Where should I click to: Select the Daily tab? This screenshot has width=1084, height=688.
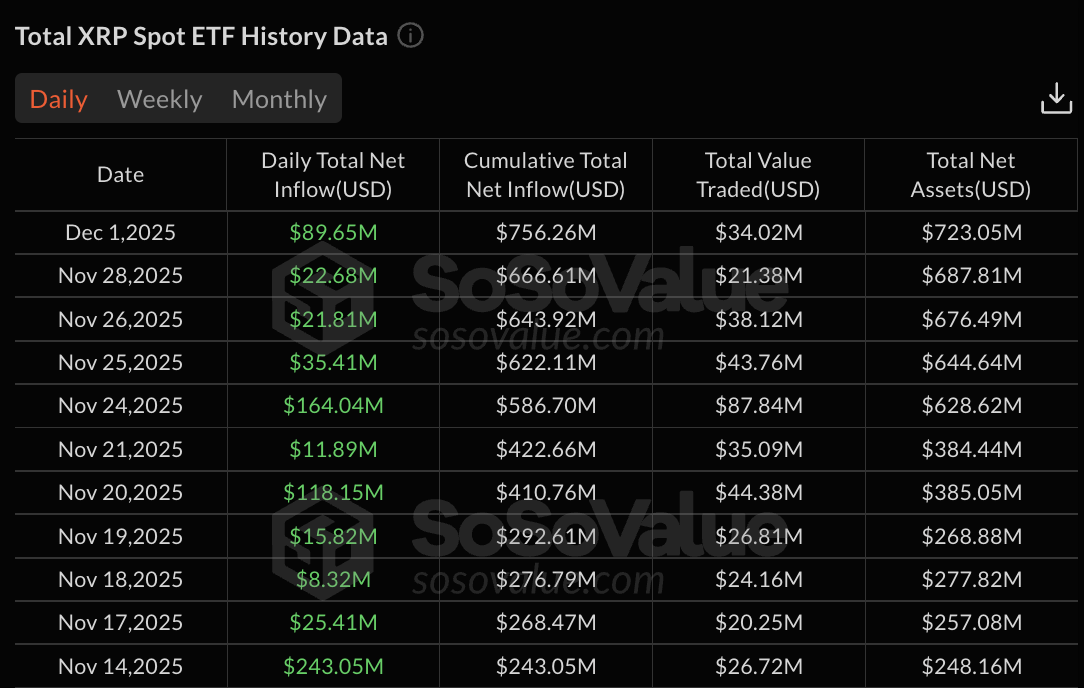click(59, 99)
